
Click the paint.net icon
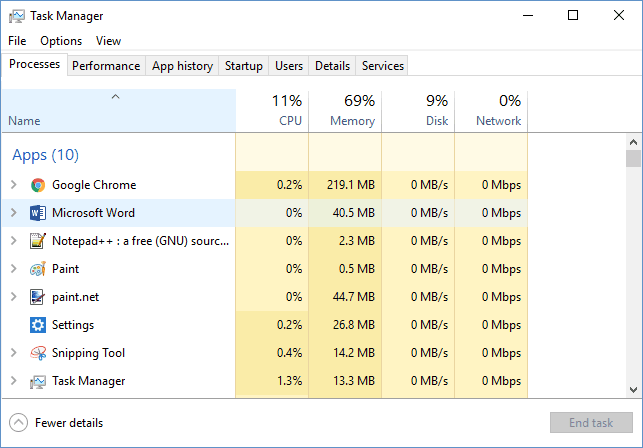[38, 297]
